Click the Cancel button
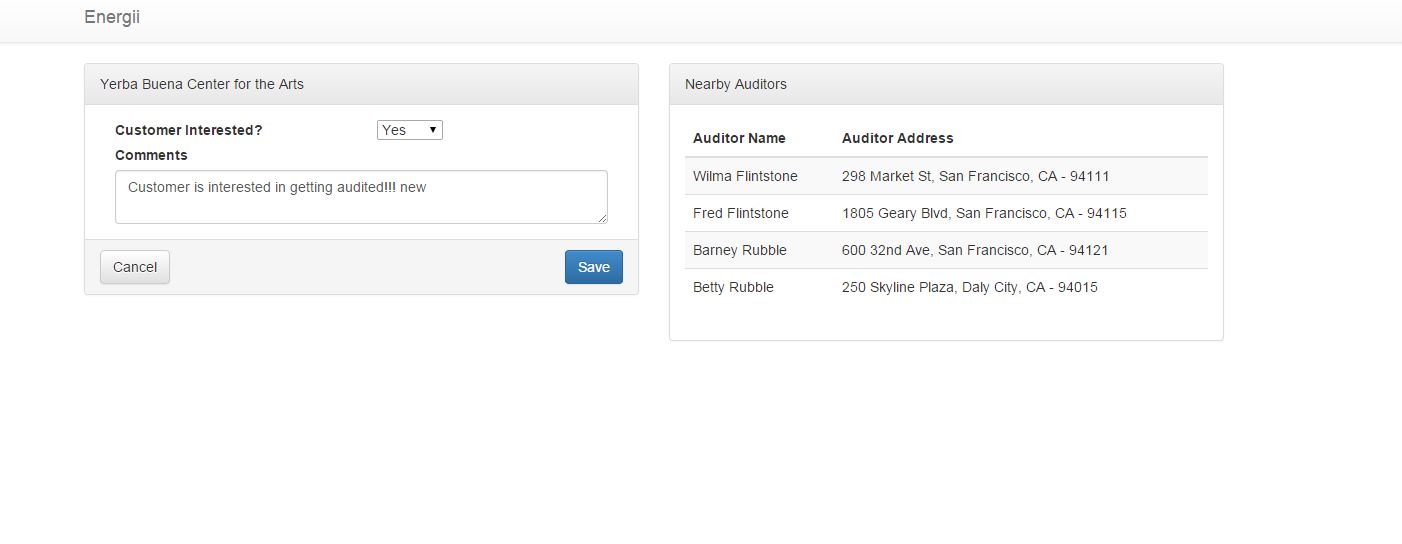This screenshot has height=544, width=1402. tap(135, 267)
